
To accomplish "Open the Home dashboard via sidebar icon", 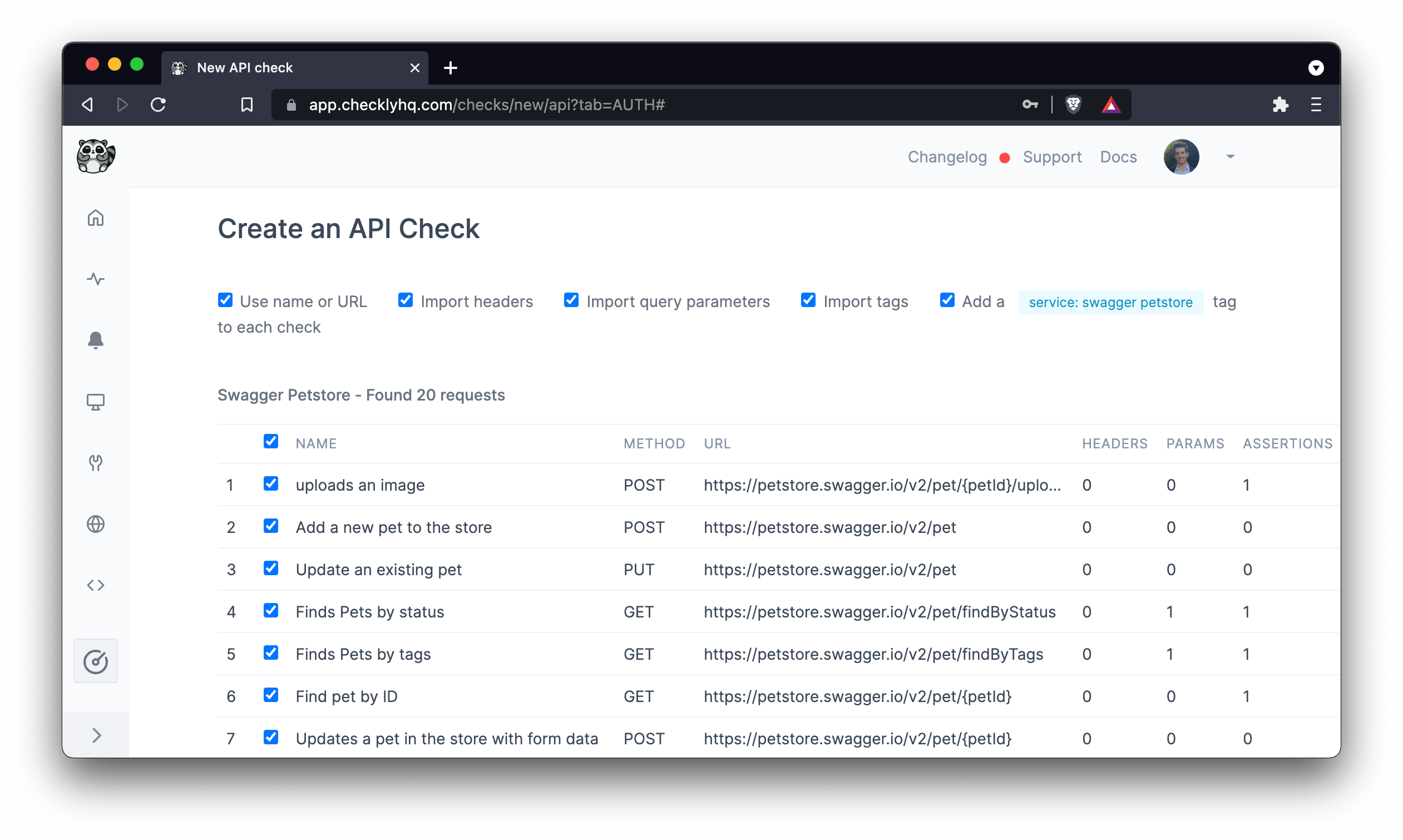I will (96, 218).
